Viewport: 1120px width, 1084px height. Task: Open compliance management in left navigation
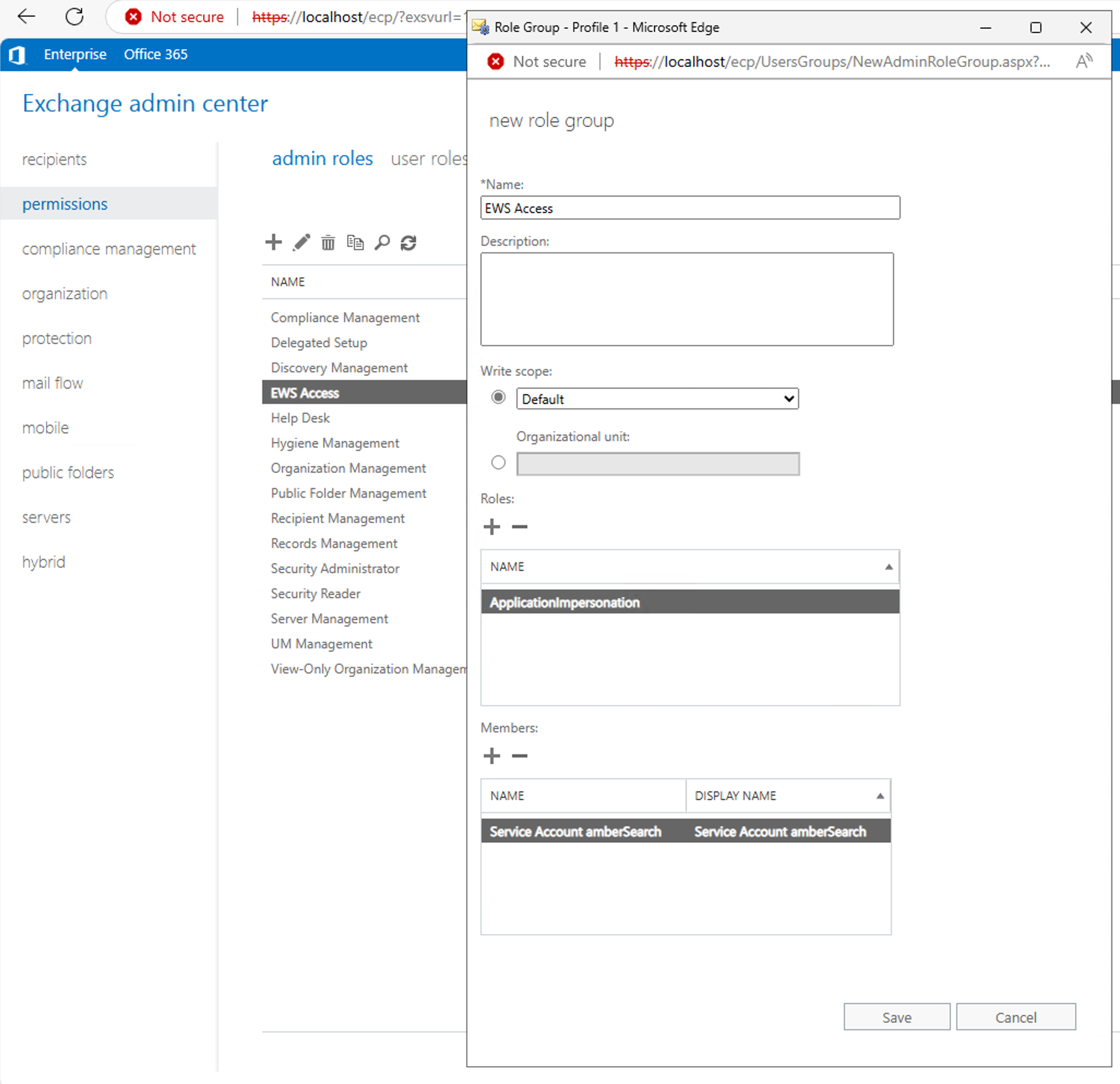(109, 248)
